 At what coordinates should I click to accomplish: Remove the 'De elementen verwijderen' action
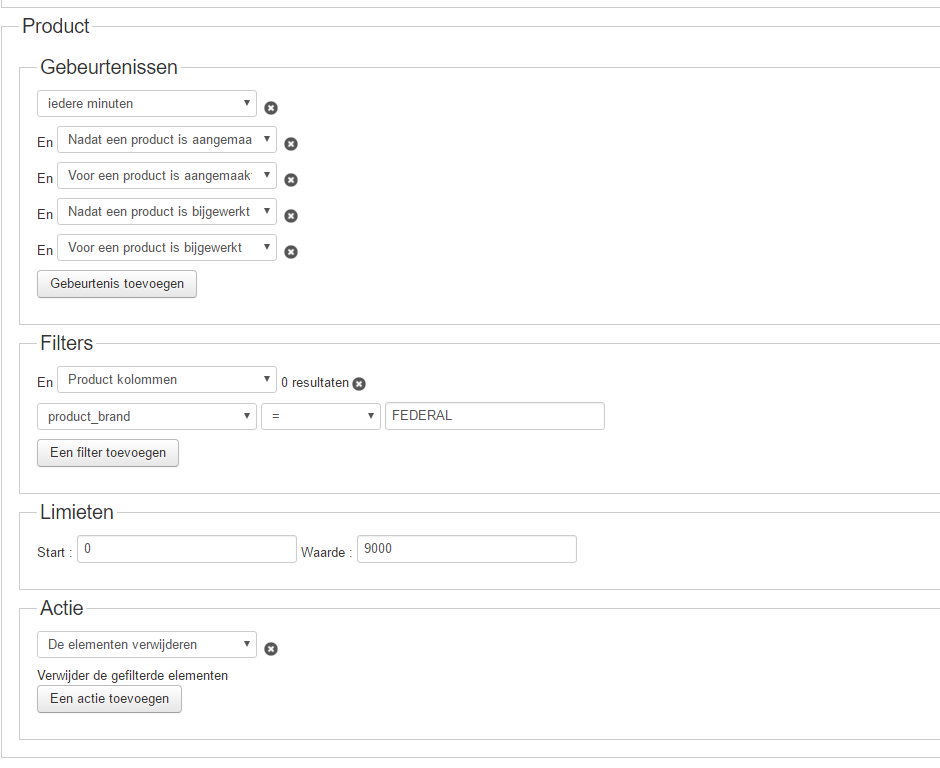tap(271, 649)
